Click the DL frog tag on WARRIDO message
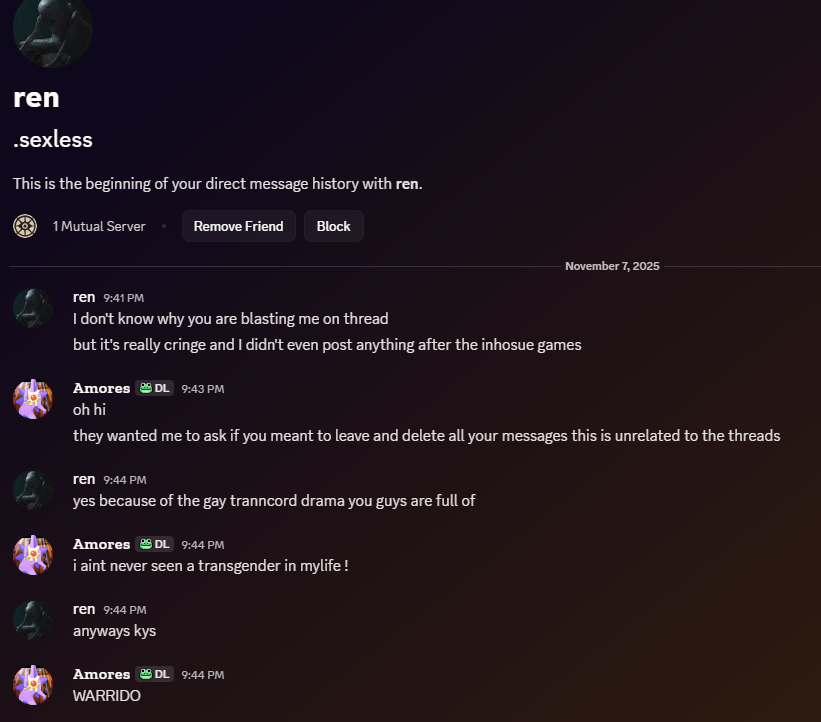 (x=154, y=674)
